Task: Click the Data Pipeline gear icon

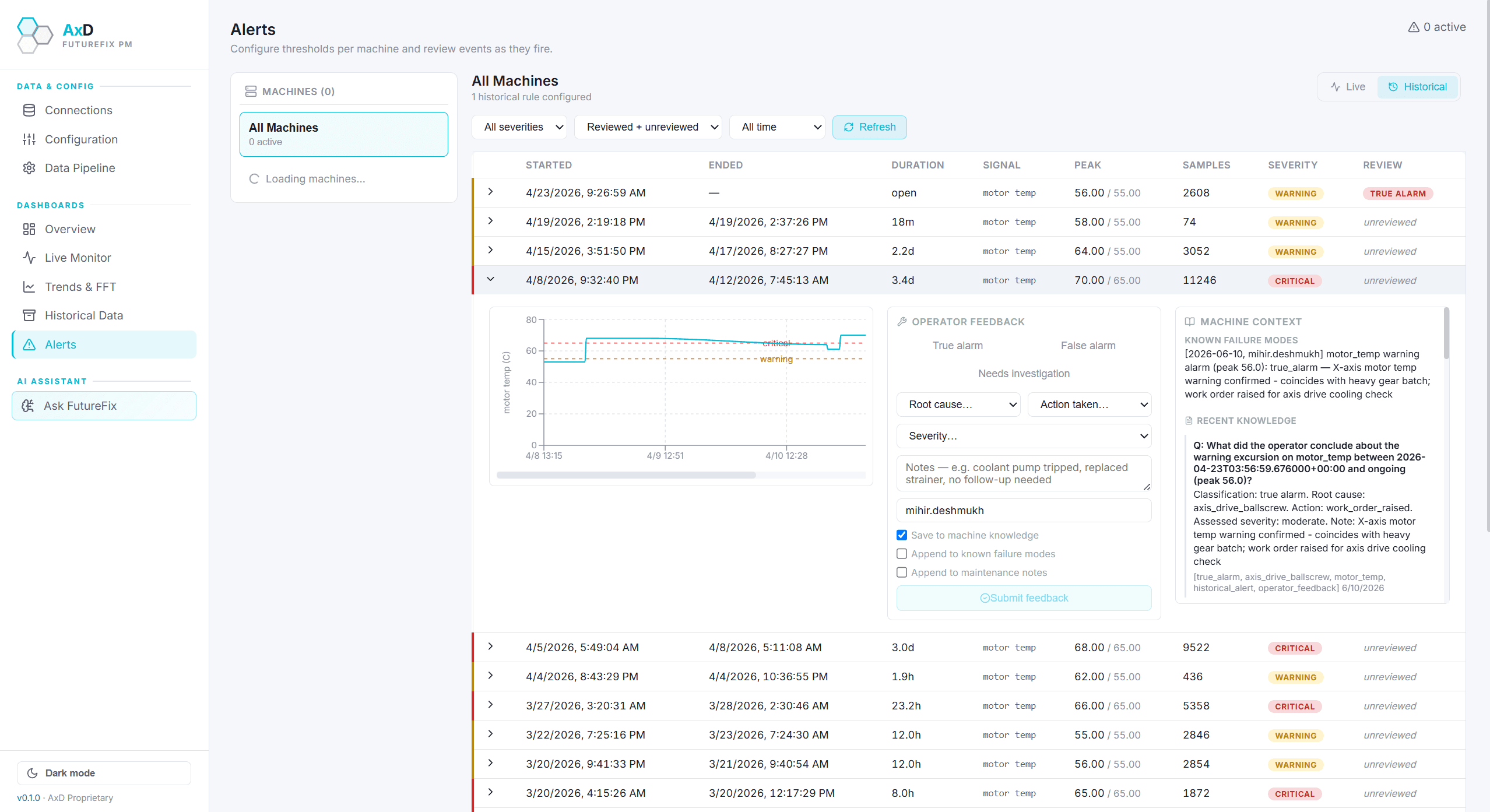Action: click(29, 168)
